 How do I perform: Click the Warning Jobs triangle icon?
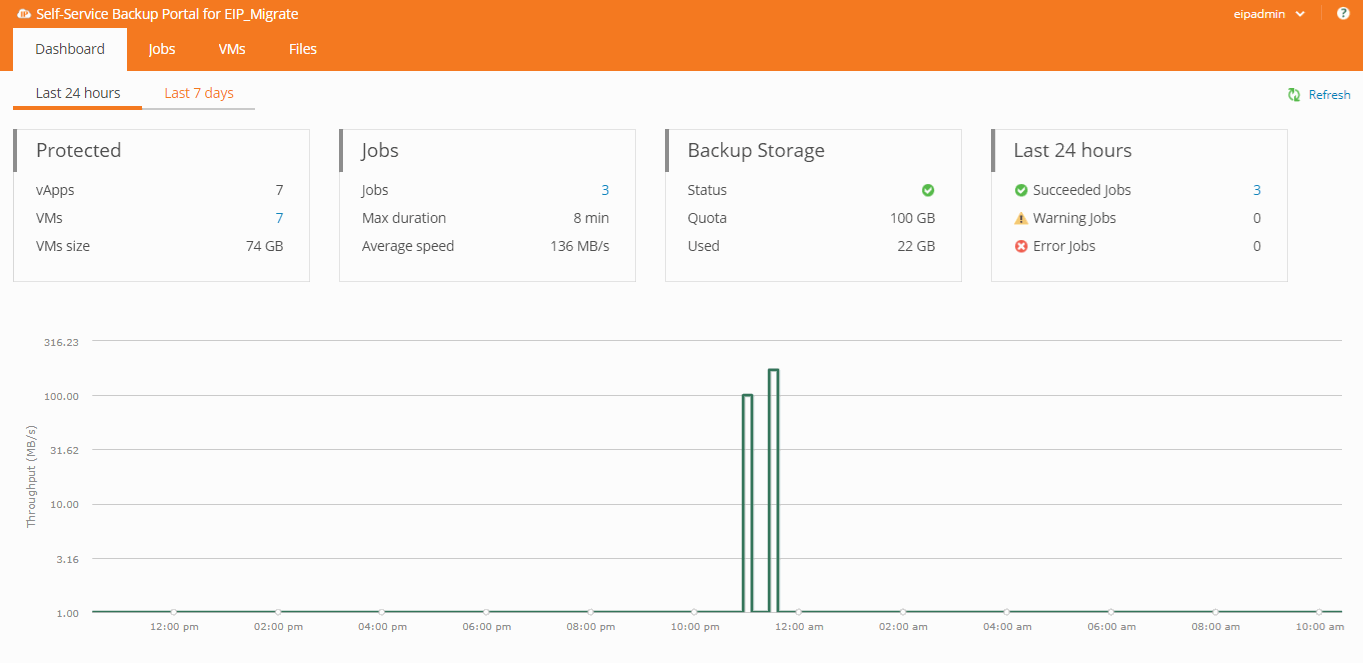coord(1021,218)
